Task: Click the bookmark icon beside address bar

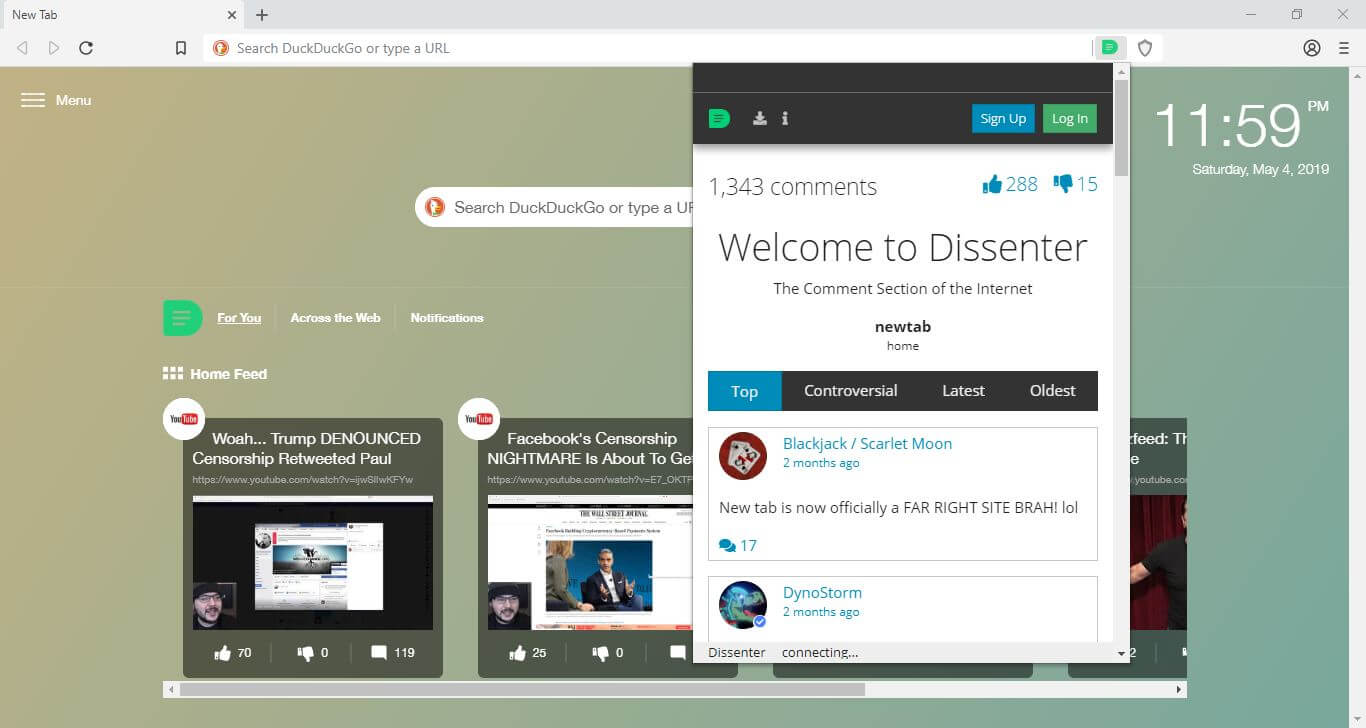Action: [x=181, y=47]
